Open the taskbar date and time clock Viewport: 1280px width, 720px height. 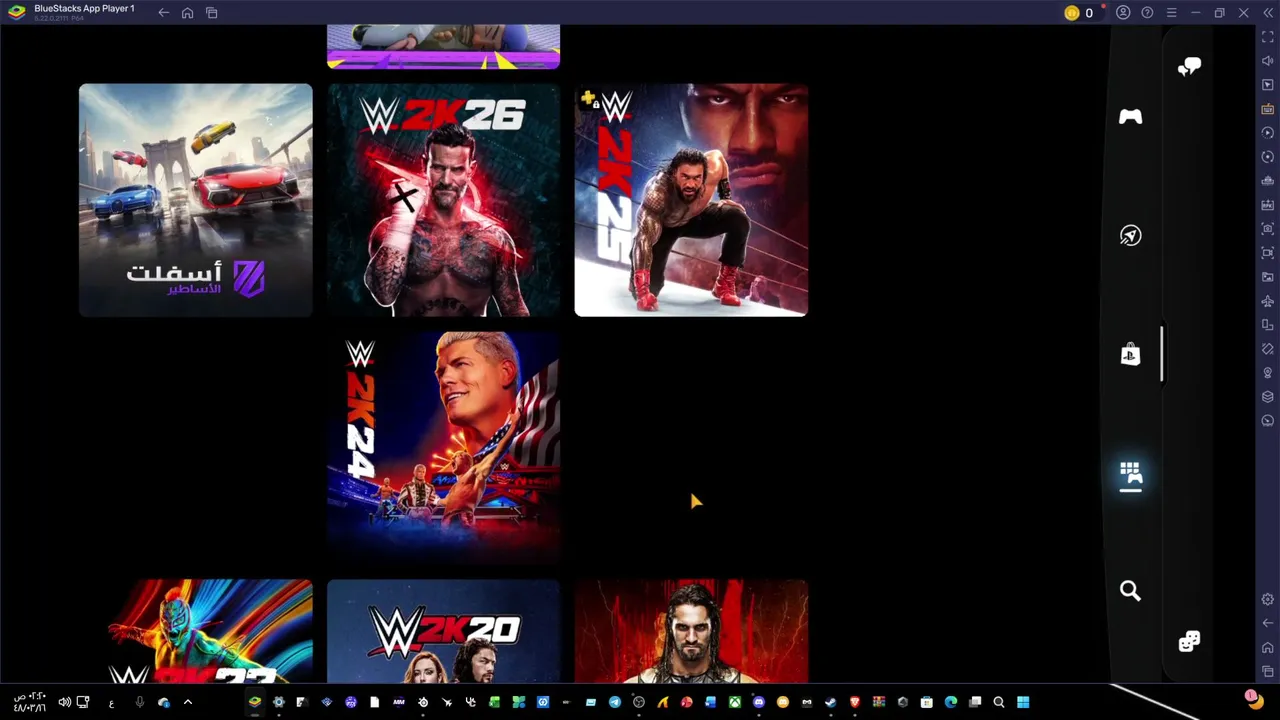(29, 702)
